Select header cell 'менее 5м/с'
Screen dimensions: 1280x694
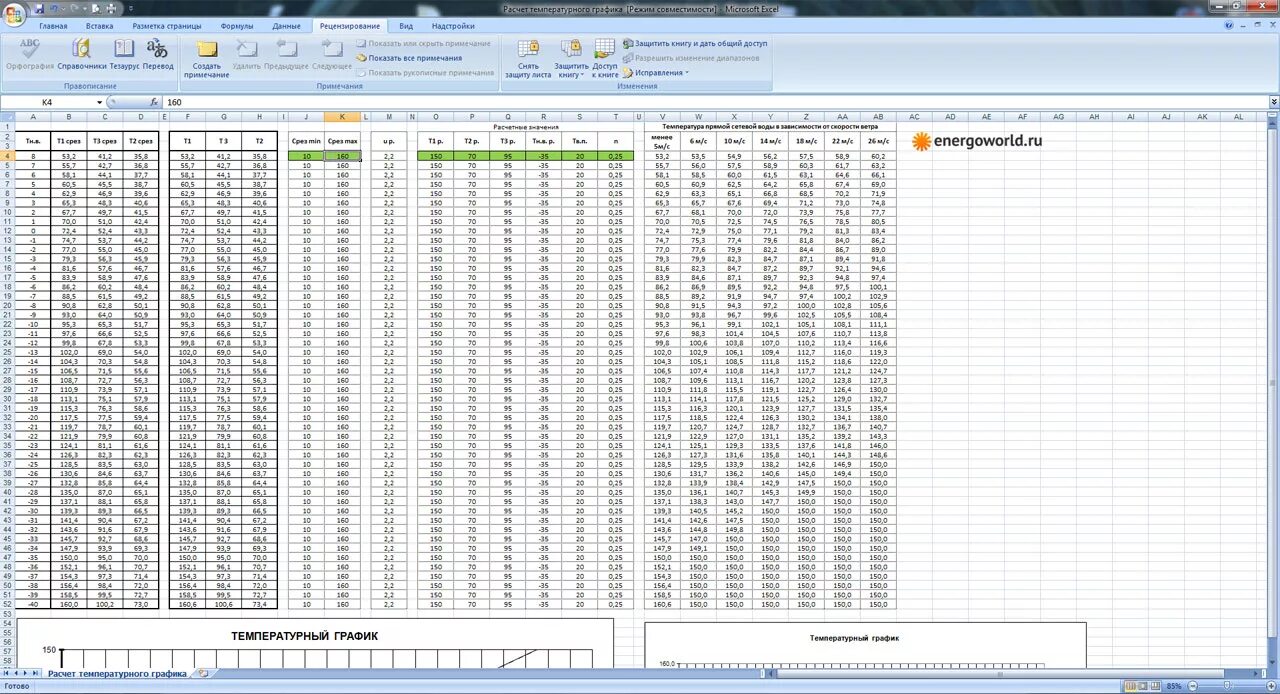click(x=662, y=141)
